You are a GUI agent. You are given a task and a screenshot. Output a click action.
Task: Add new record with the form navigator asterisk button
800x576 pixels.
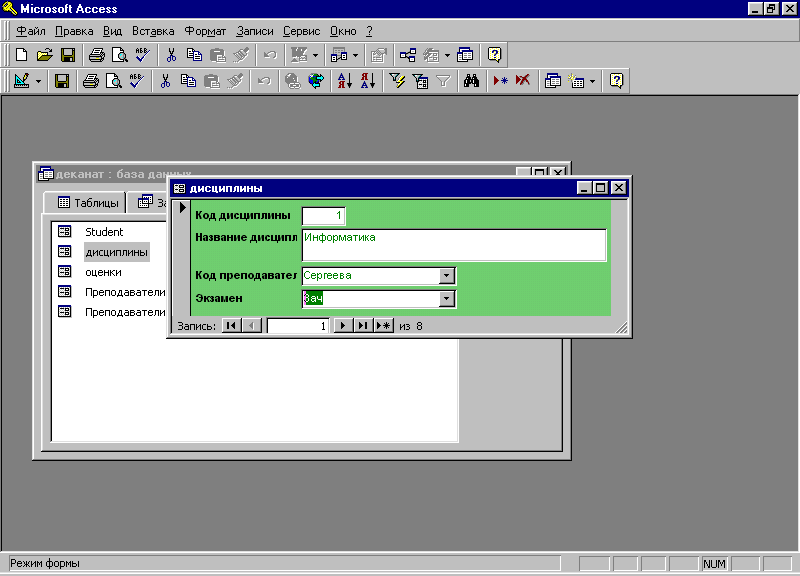(383, 325)
